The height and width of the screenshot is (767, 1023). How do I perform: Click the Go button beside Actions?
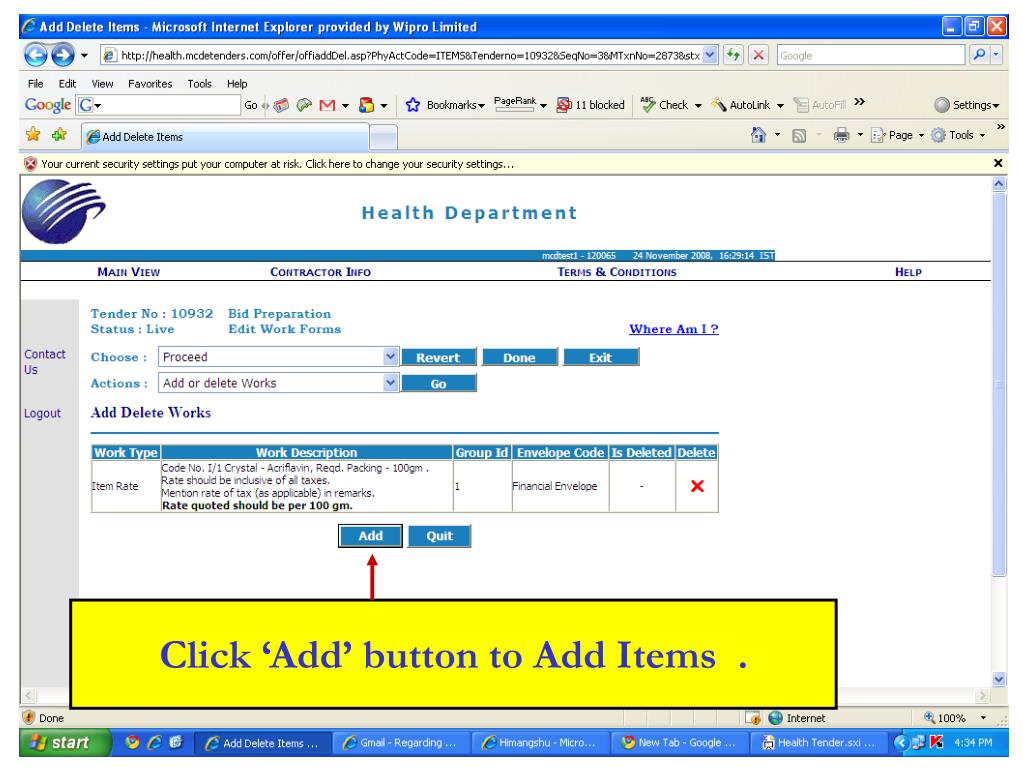pos(438,384)
